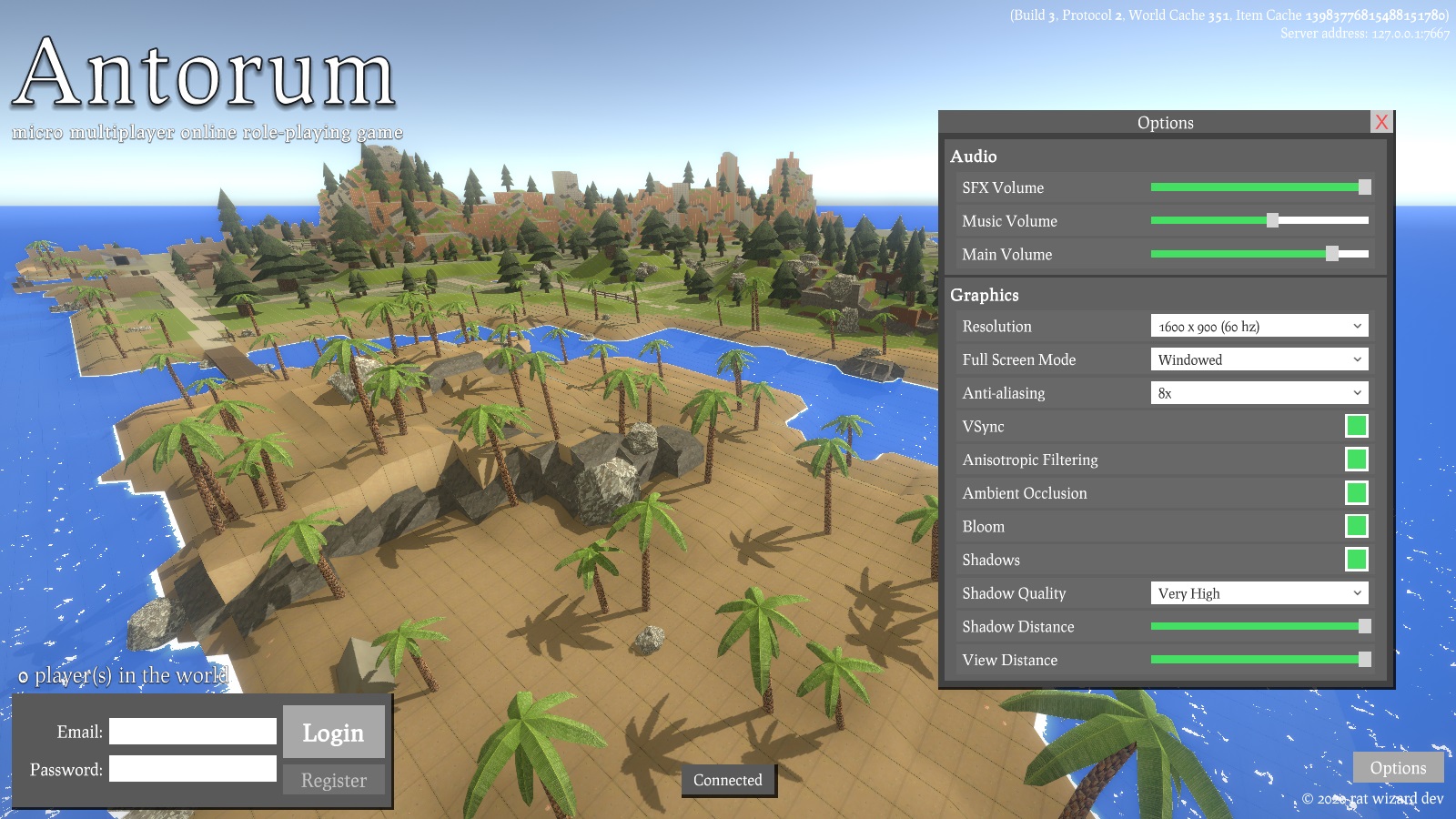Screen dimensions: 1456x819
Task: Close the Options panel with red X
Action: [1381, 122]
